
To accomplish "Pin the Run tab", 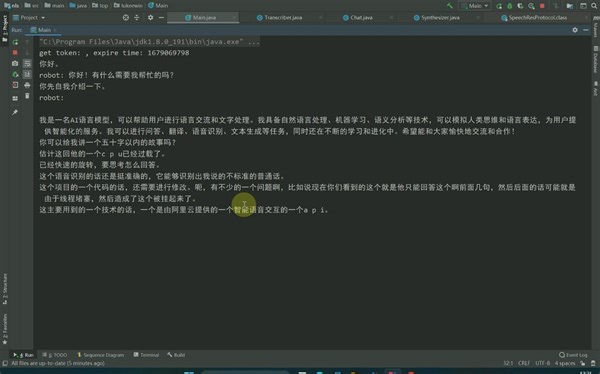I will click(15, 112).
